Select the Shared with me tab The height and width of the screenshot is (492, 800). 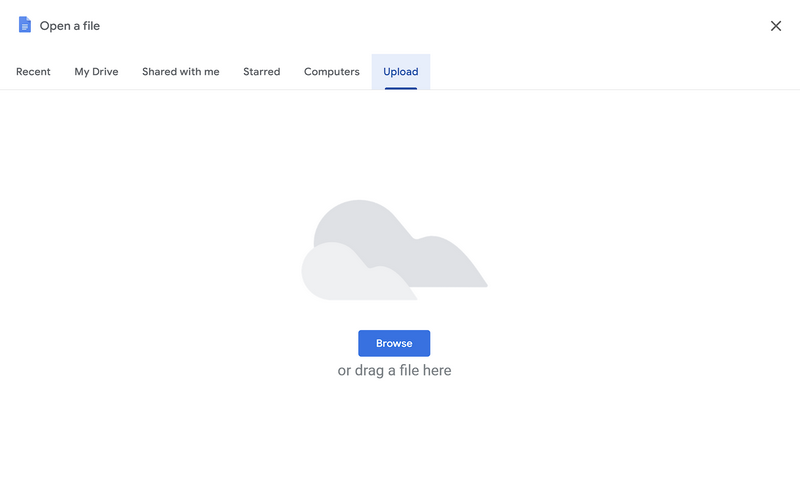[x=180, y=72]
